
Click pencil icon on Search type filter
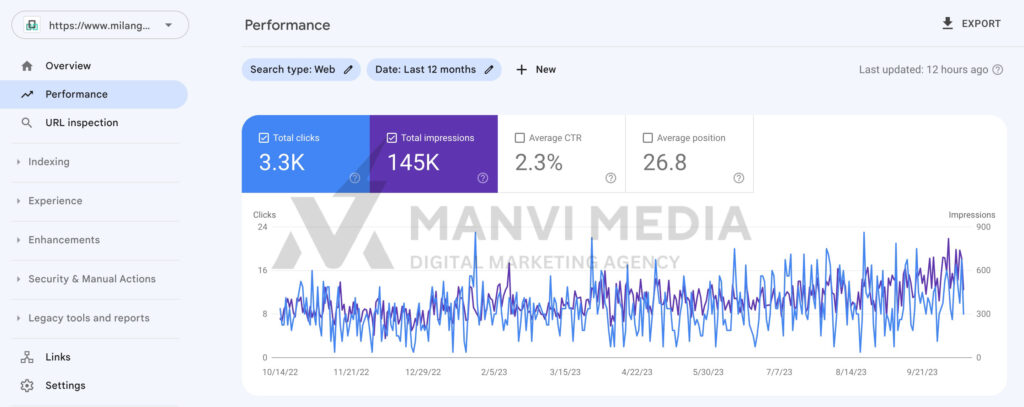tap(348, 69)
